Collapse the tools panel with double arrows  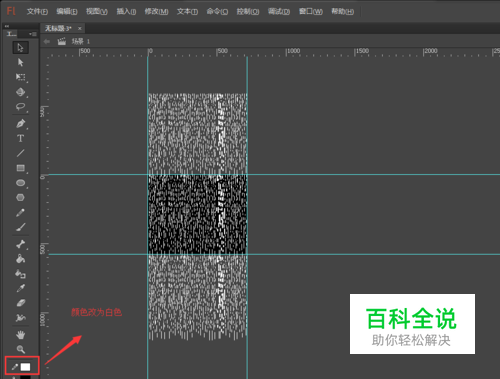[7, 26]
